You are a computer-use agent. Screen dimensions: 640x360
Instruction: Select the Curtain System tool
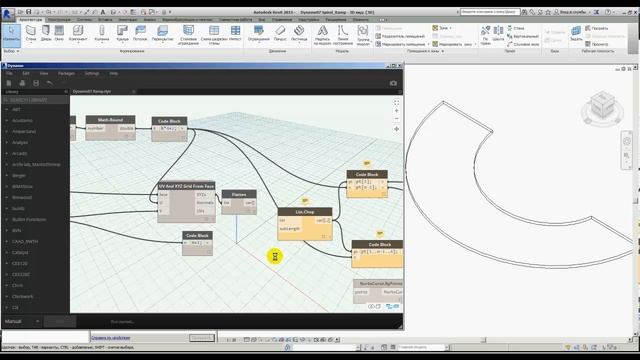(x=188, y=34)
